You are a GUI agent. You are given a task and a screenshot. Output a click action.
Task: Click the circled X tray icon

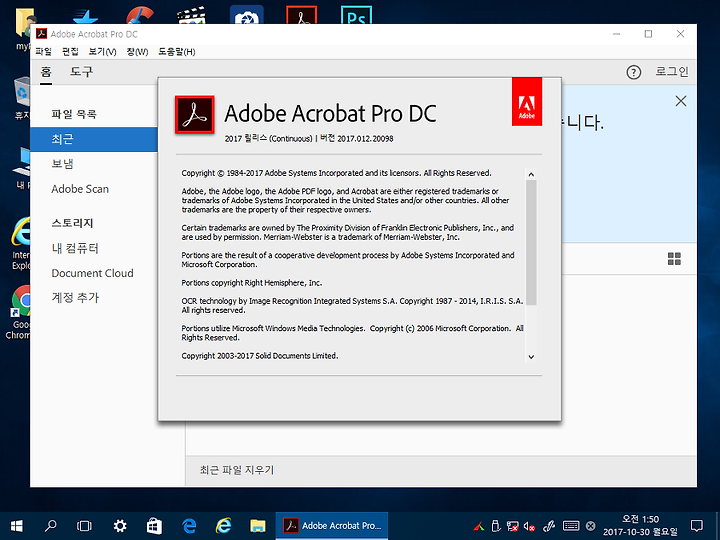591,526
